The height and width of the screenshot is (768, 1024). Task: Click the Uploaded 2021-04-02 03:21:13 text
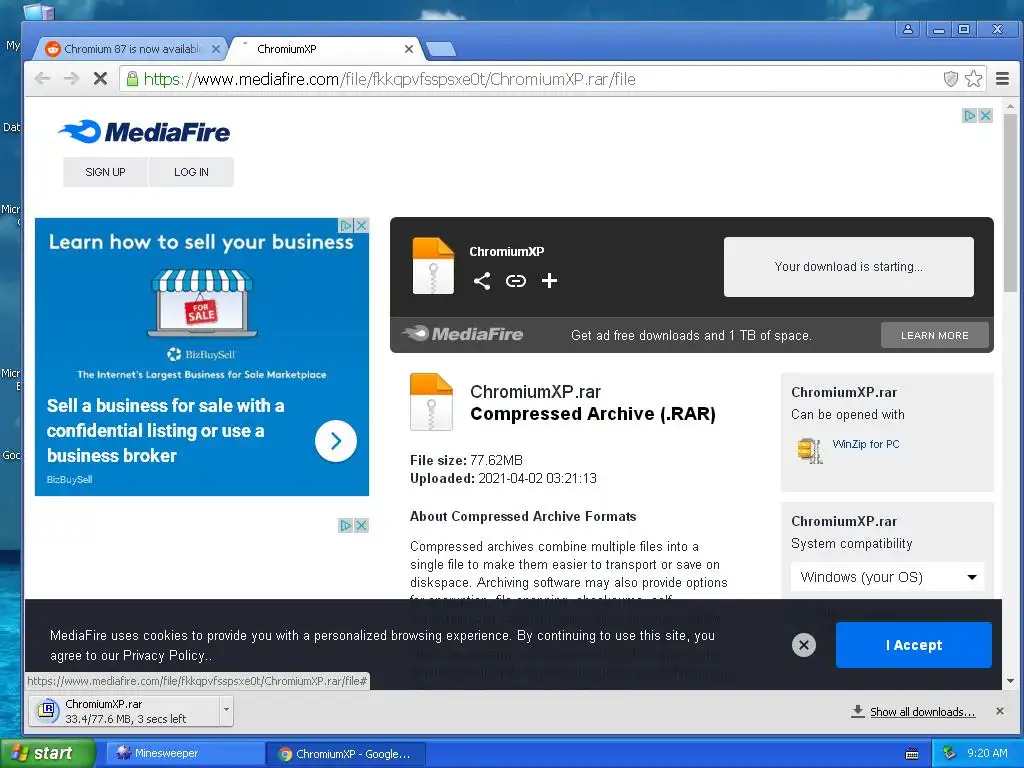click(504, 478)
